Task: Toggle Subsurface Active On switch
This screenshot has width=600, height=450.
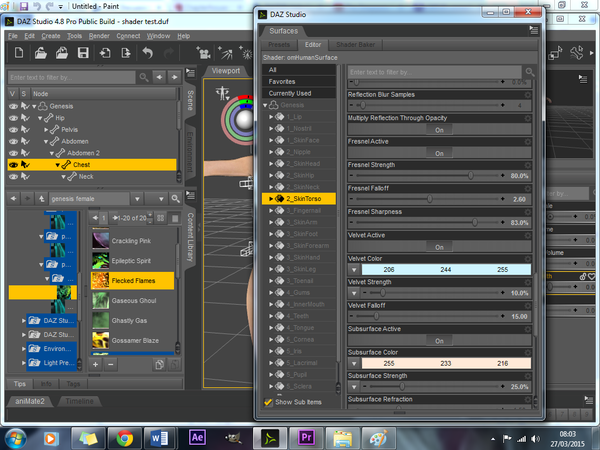Action: [439, 341]
